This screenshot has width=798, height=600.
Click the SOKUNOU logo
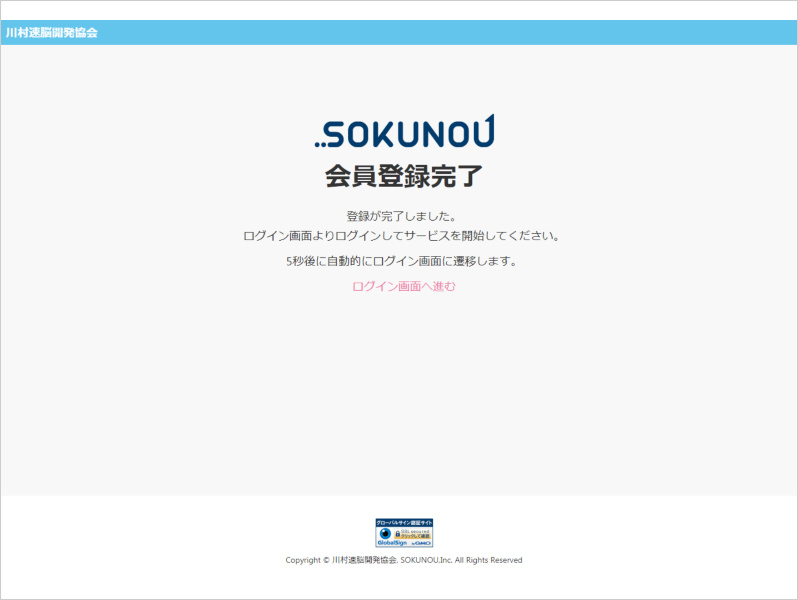[405, 131]
